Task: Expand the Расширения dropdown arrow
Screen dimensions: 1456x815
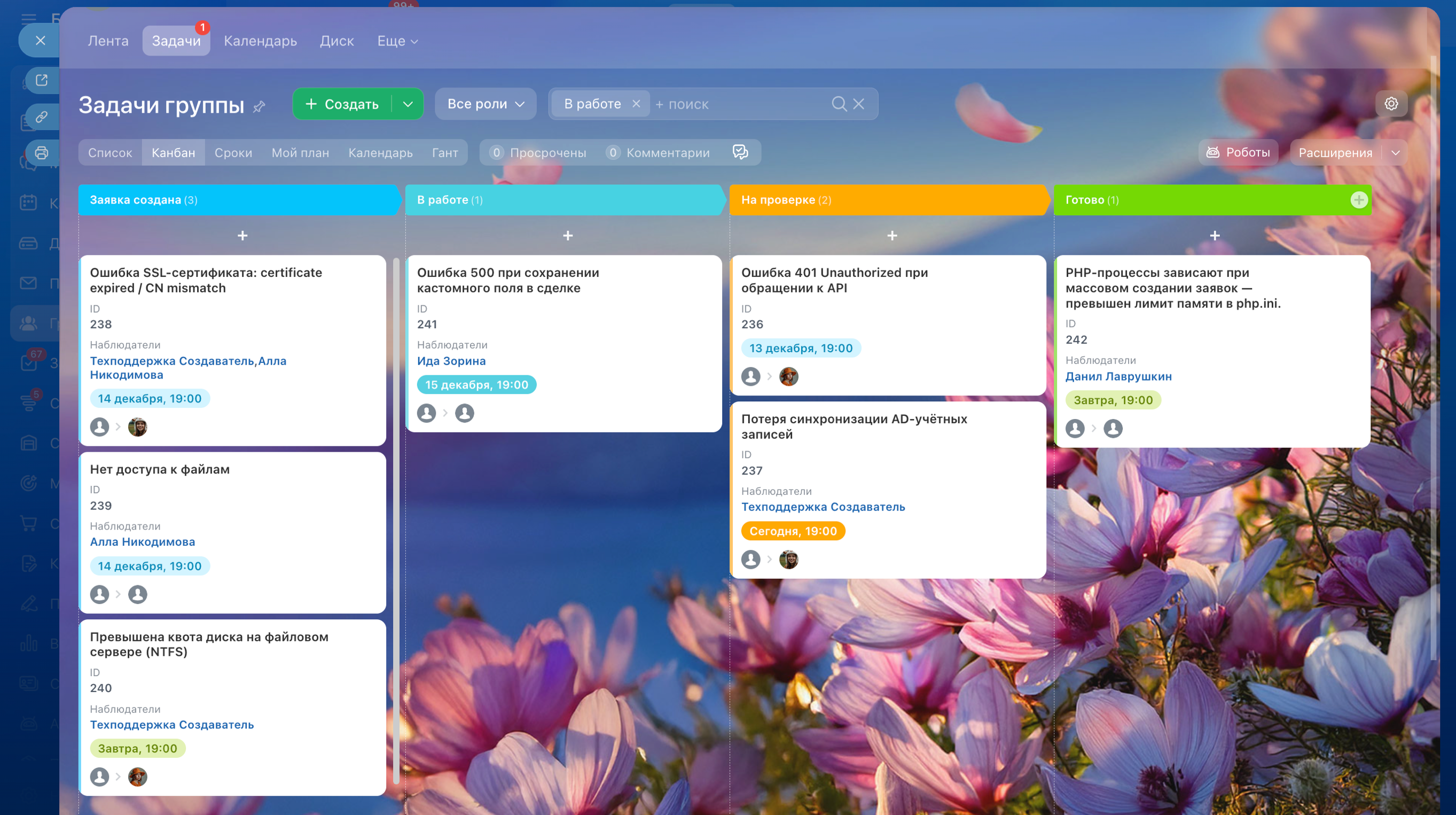Action: [x=1396, y=153]
